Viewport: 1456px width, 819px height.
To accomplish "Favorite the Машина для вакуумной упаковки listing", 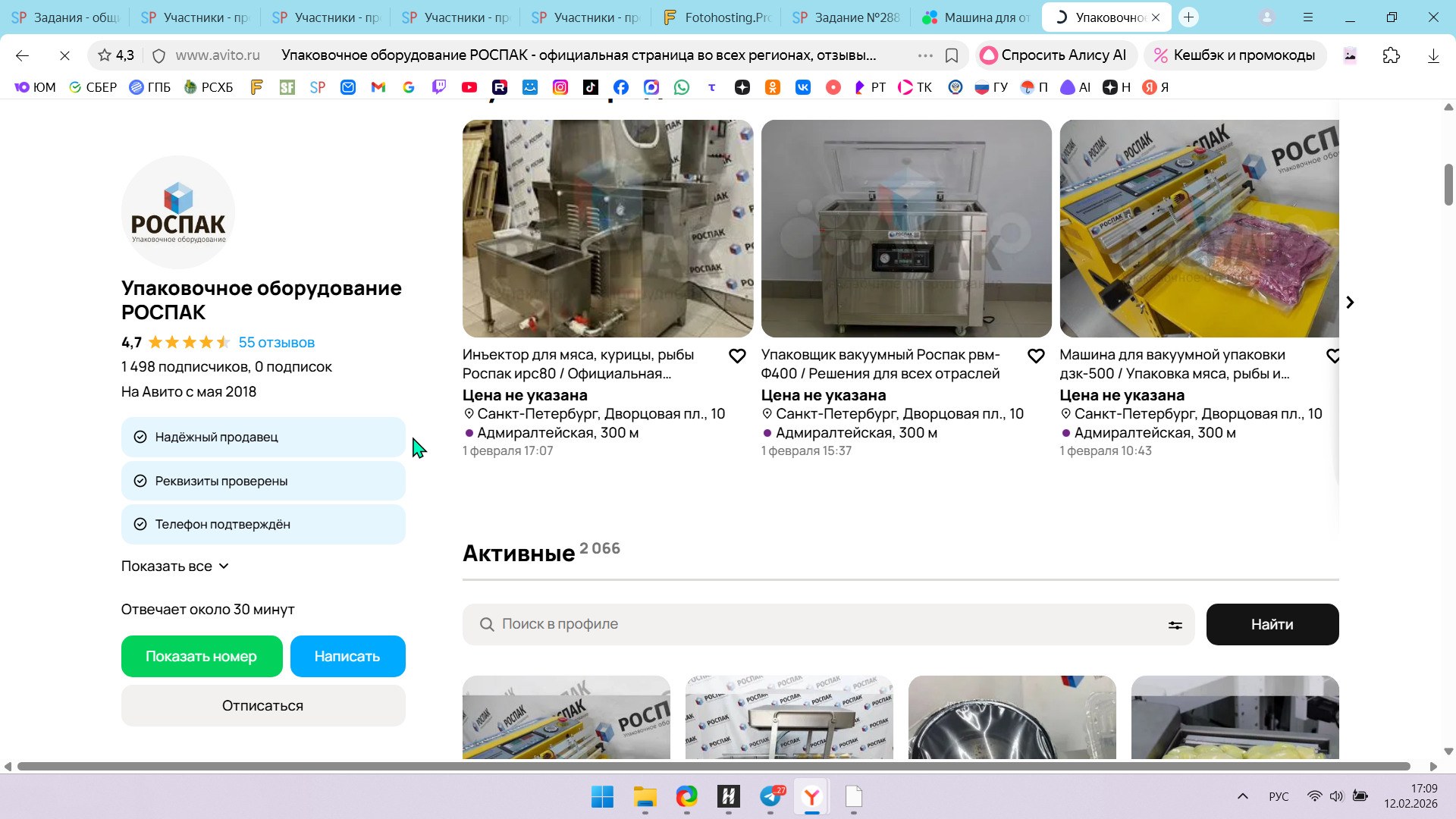I will tap(1332, 356).
